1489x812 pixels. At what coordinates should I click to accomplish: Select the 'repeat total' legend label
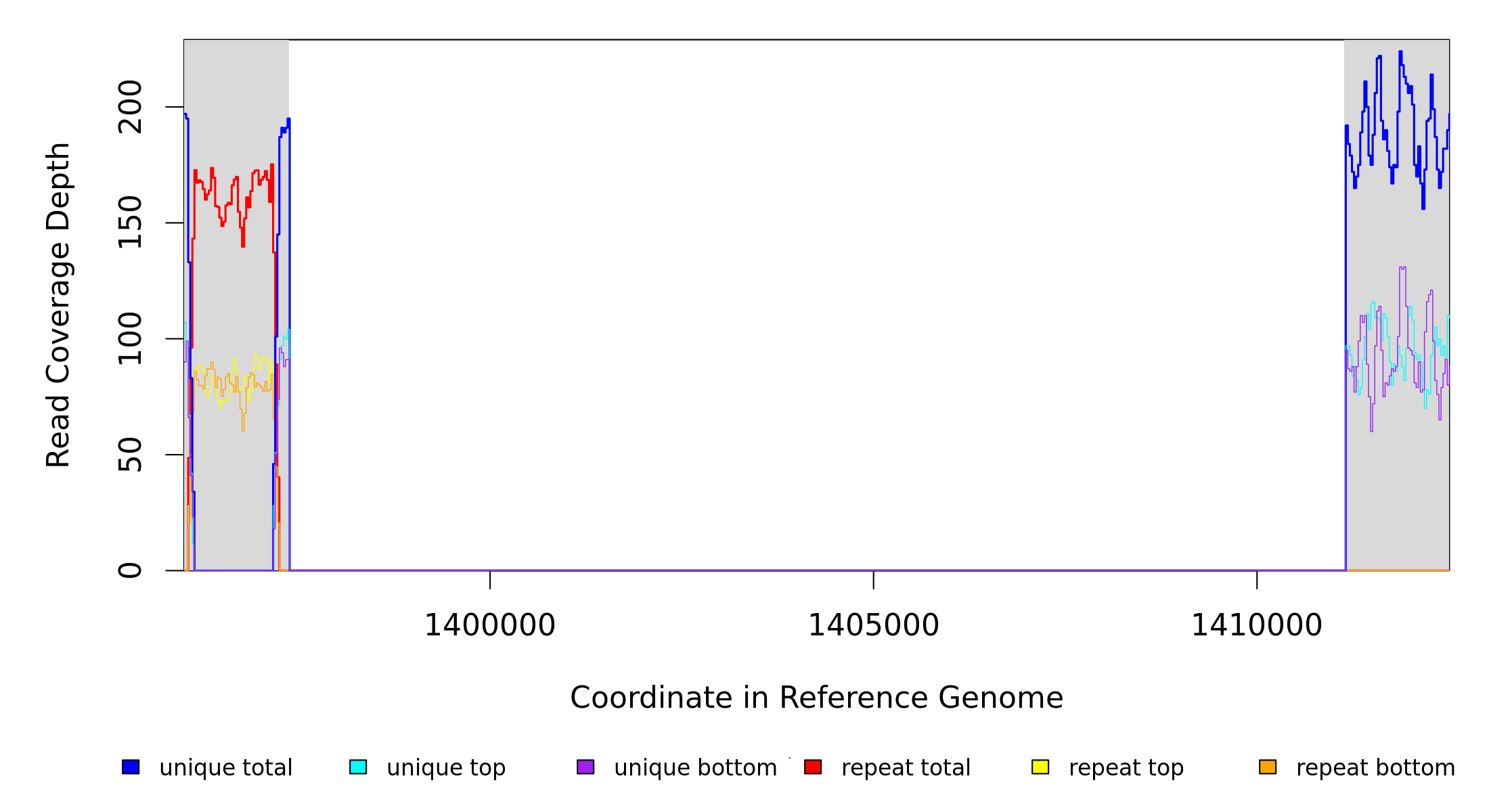(906, 768)
